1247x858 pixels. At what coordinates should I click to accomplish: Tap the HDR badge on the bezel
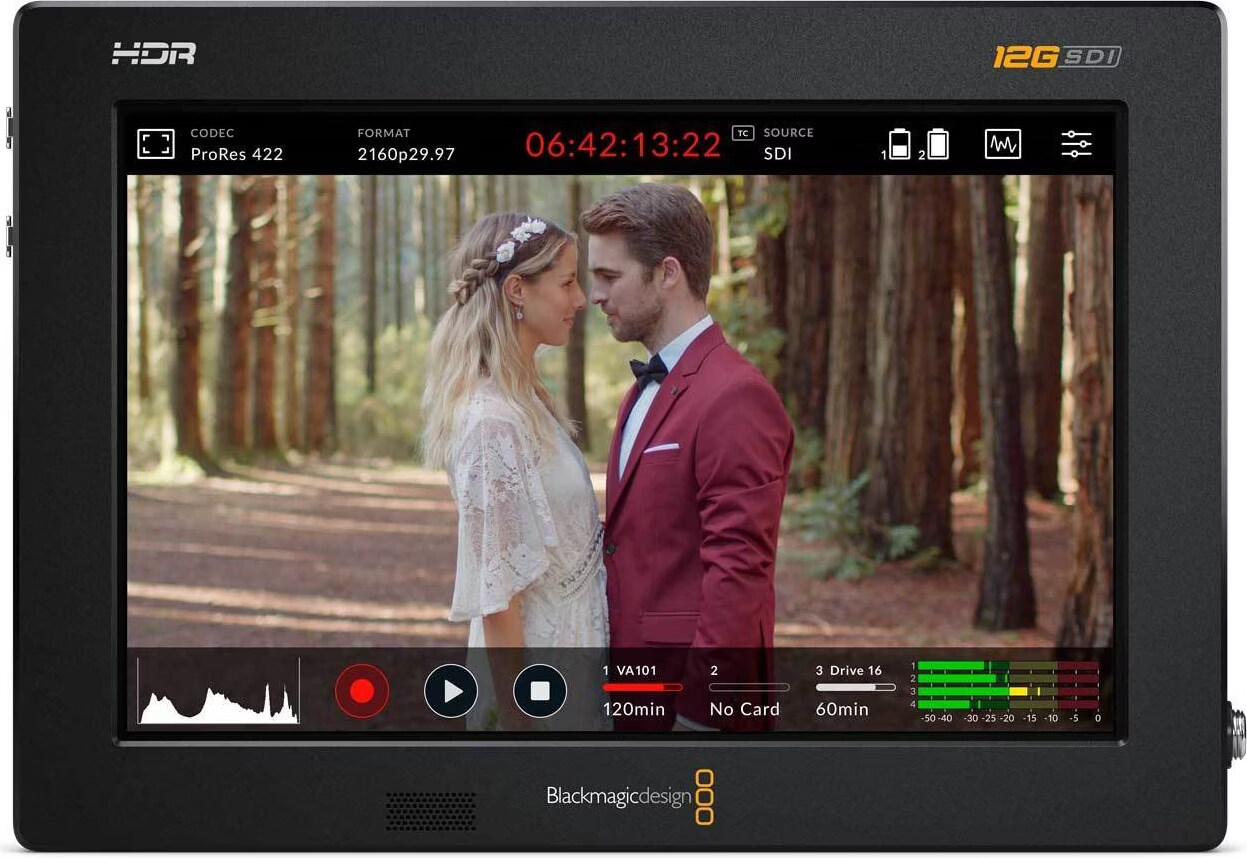click(153, 54)
